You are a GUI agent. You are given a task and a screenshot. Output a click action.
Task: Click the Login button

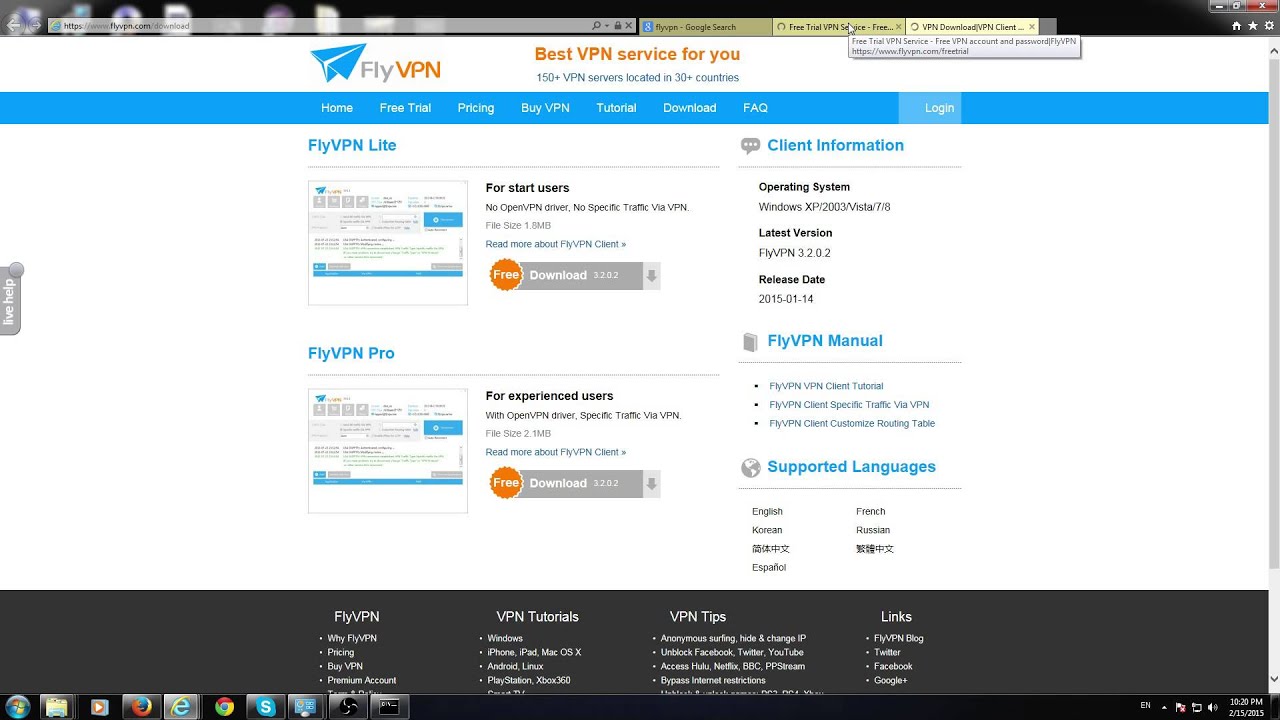930,108
